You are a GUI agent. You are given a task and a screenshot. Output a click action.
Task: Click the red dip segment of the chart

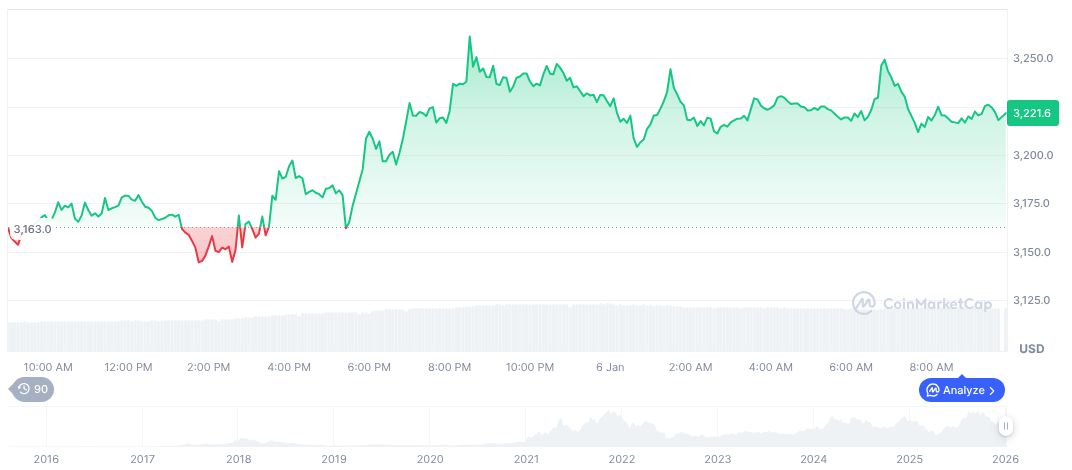tap(212, 245)
